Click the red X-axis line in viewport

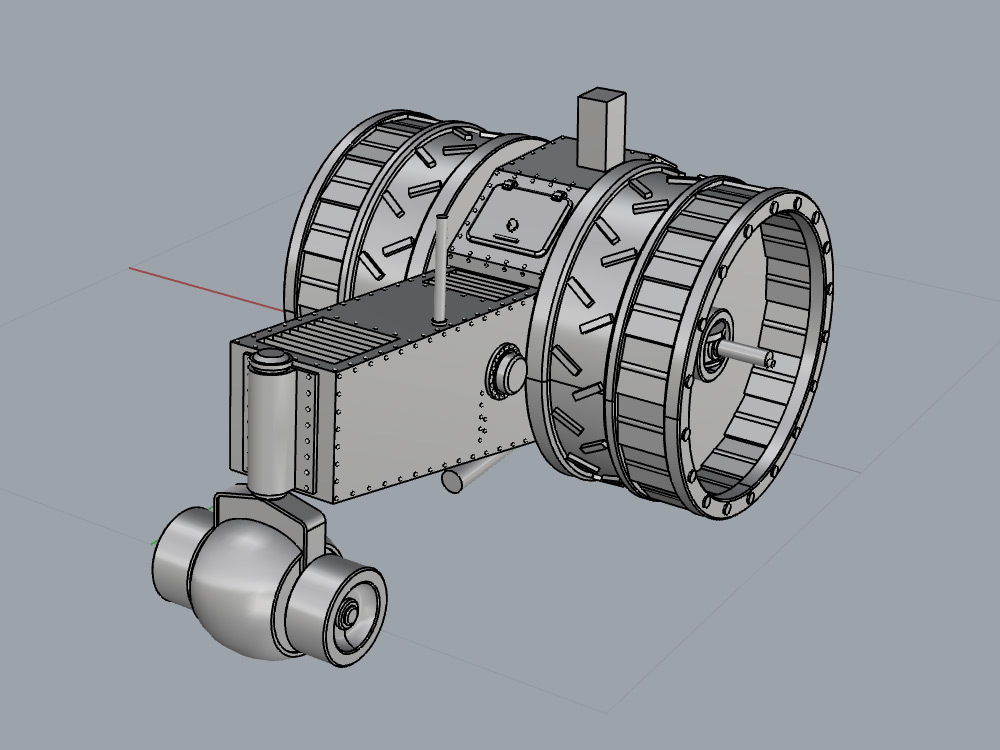pos(207,290)
